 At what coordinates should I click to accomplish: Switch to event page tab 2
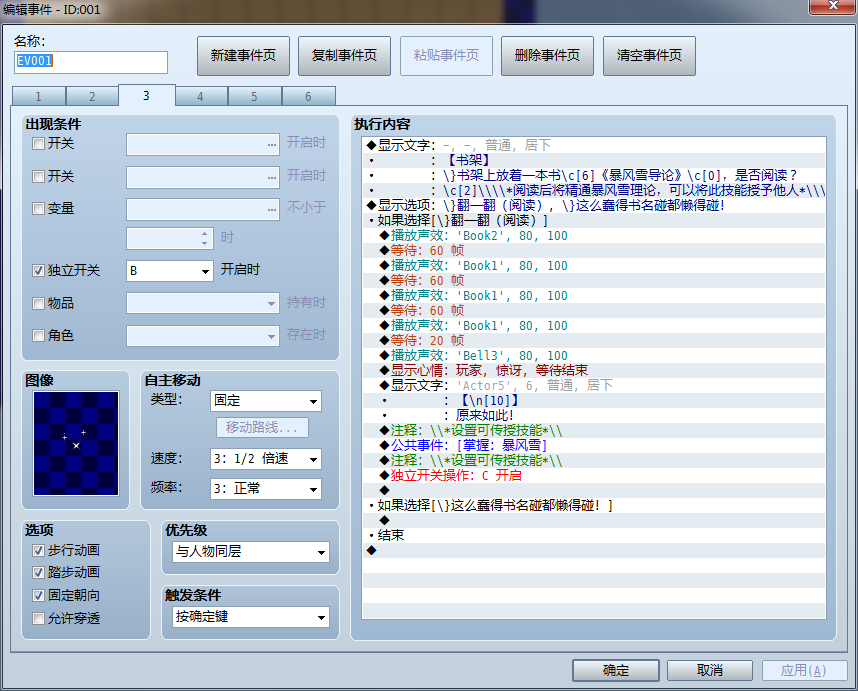[x=92, y=96]
